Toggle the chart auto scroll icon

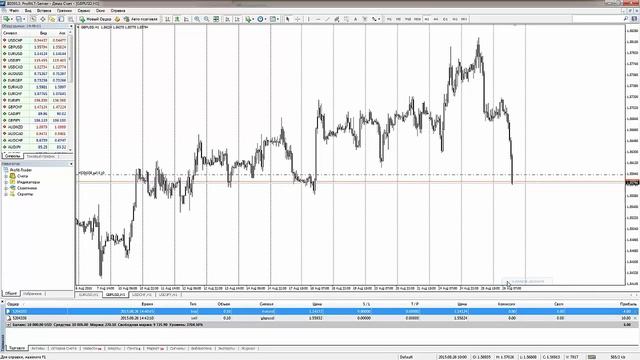point(227,19)
